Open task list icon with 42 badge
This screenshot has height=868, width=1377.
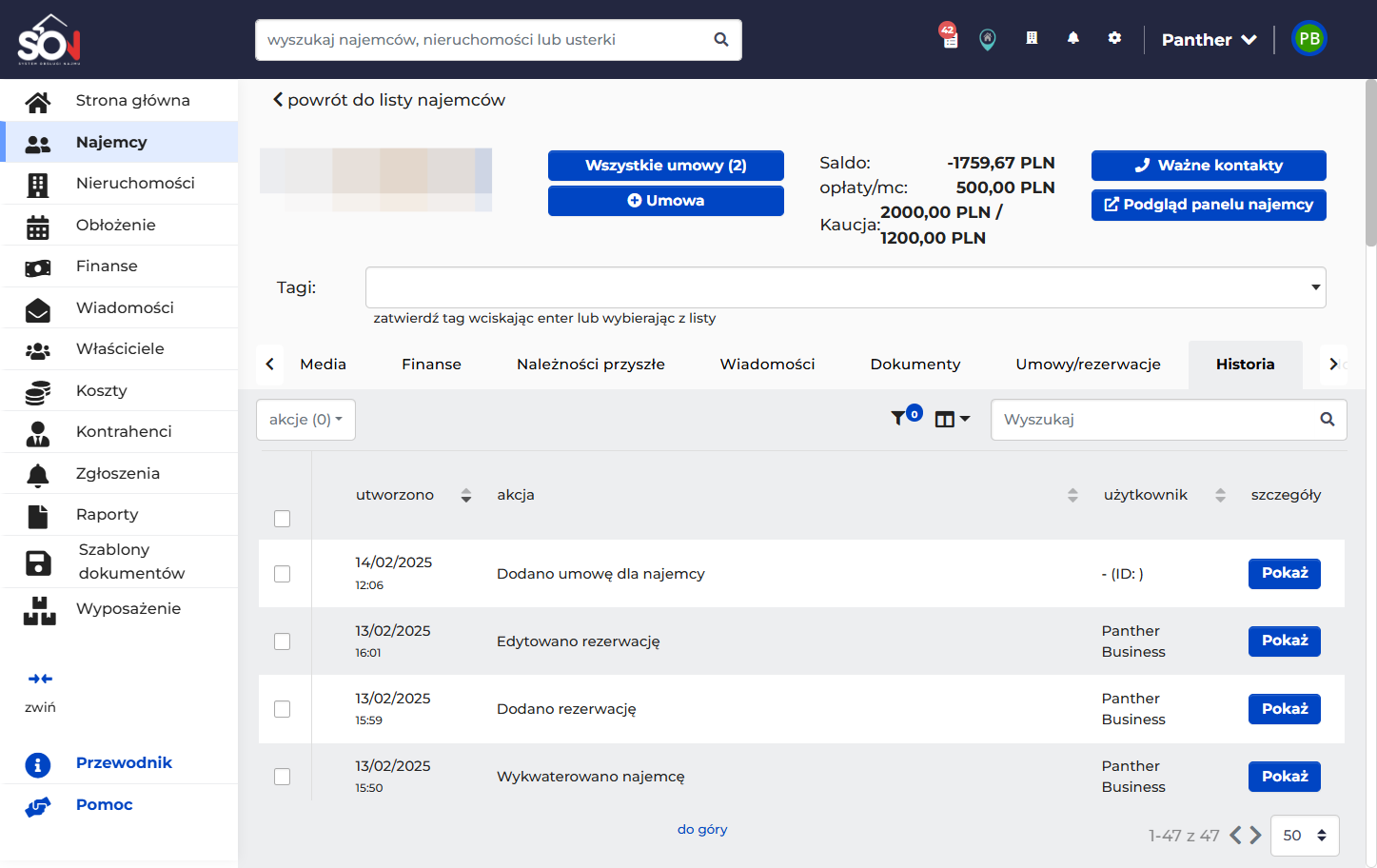pos(949,36)
